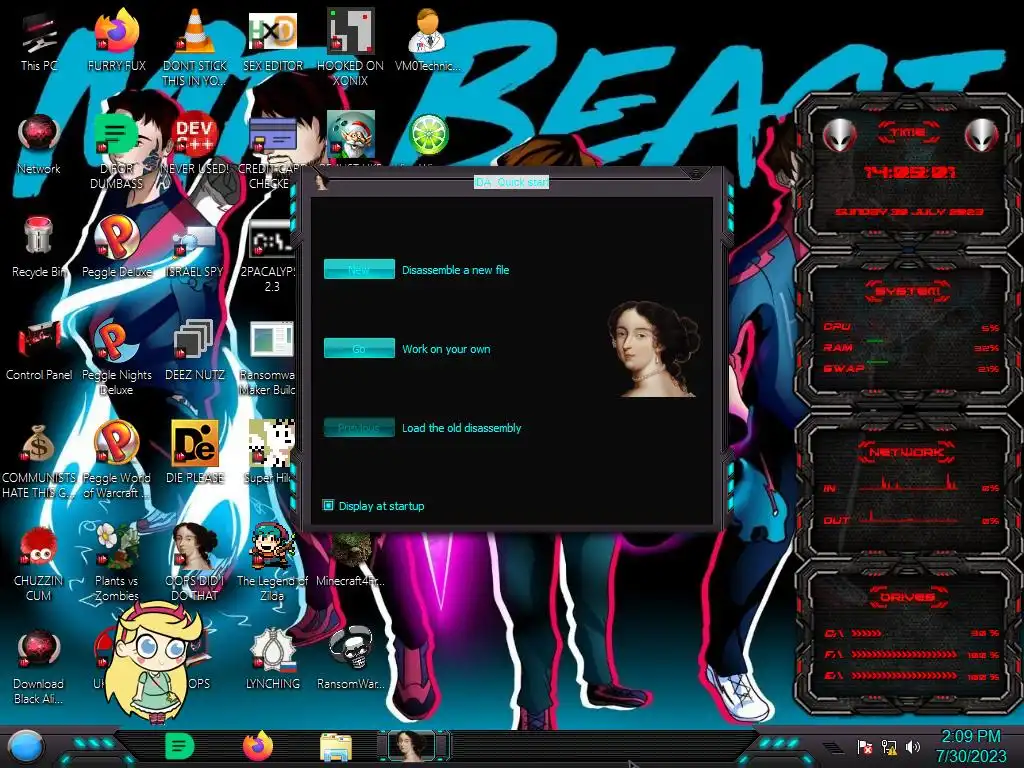Open the green chat app in taskbar
Viewport: 1024px width, 768px height.
tap(180, 746)
